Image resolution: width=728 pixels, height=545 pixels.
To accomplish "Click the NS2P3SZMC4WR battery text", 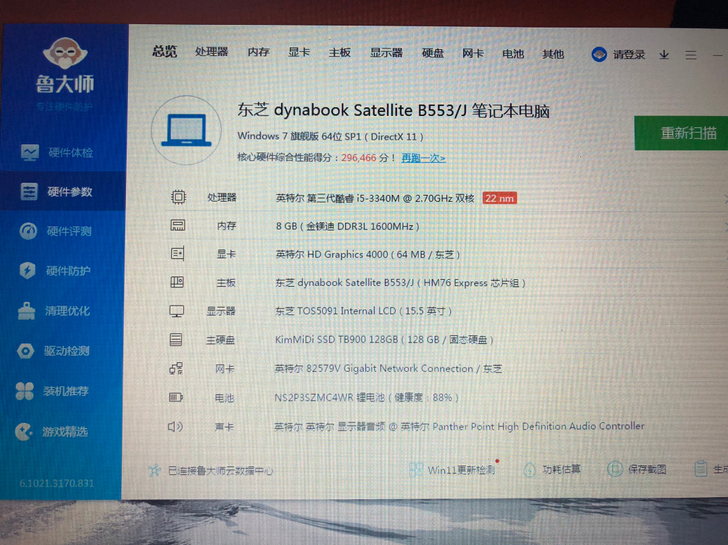I will point(366,397).
